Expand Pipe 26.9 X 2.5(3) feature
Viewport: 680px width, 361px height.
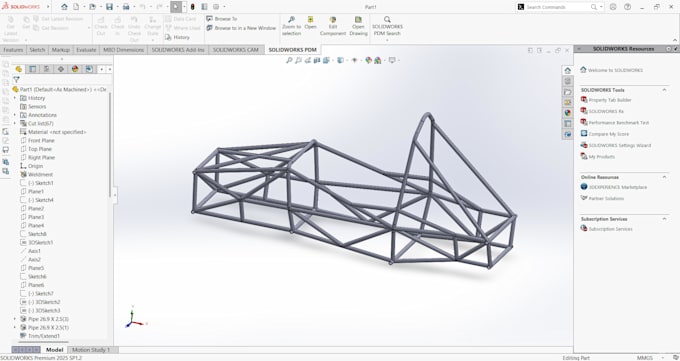[15, 319]
